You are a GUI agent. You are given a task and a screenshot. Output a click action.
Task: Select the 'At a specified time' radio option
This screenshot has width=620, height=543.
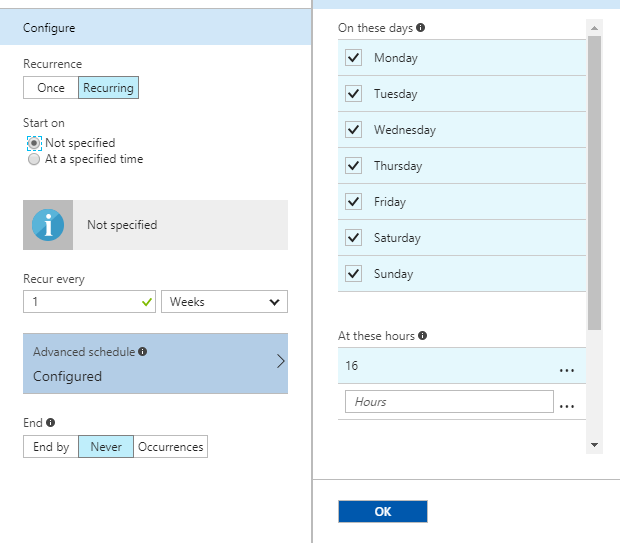coord(35,159)
